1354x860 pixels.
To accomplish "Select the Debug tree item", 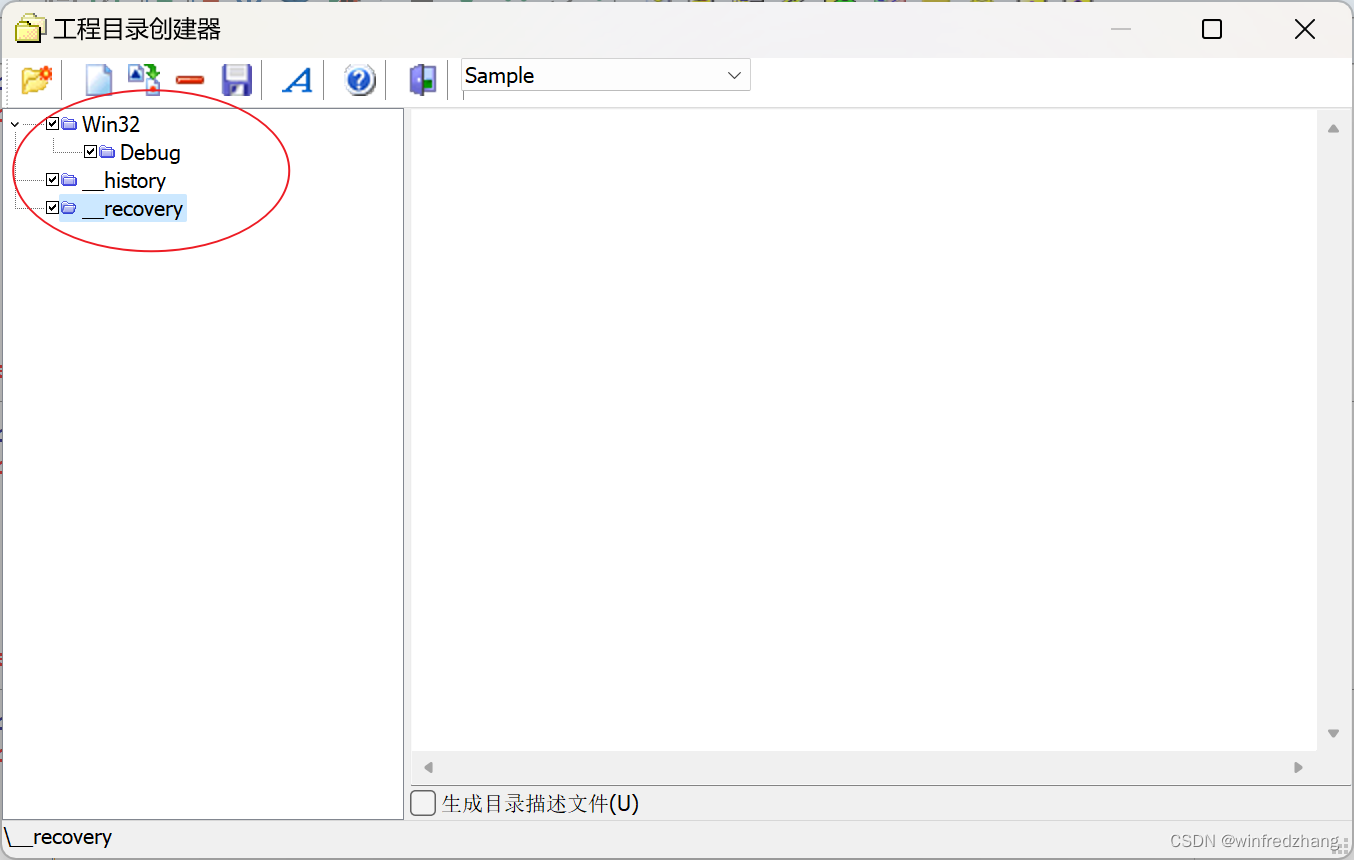I will pos(150,152).
